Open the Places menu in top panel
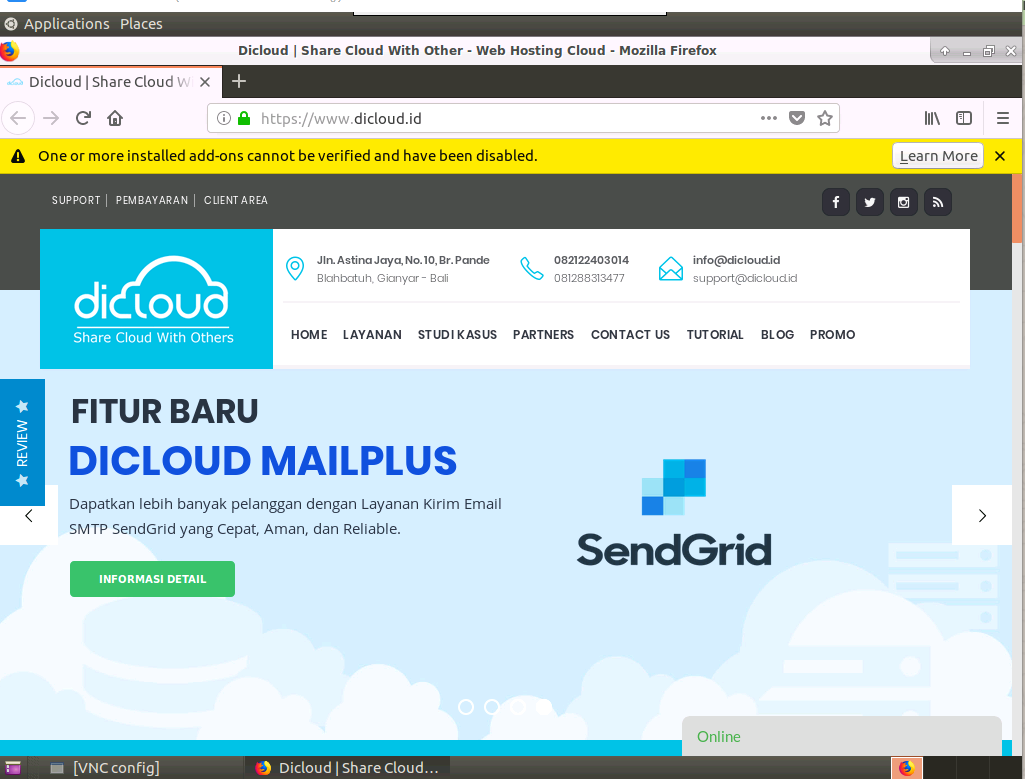This screenshot has height=779, width=1025. (x=141, y=24)
